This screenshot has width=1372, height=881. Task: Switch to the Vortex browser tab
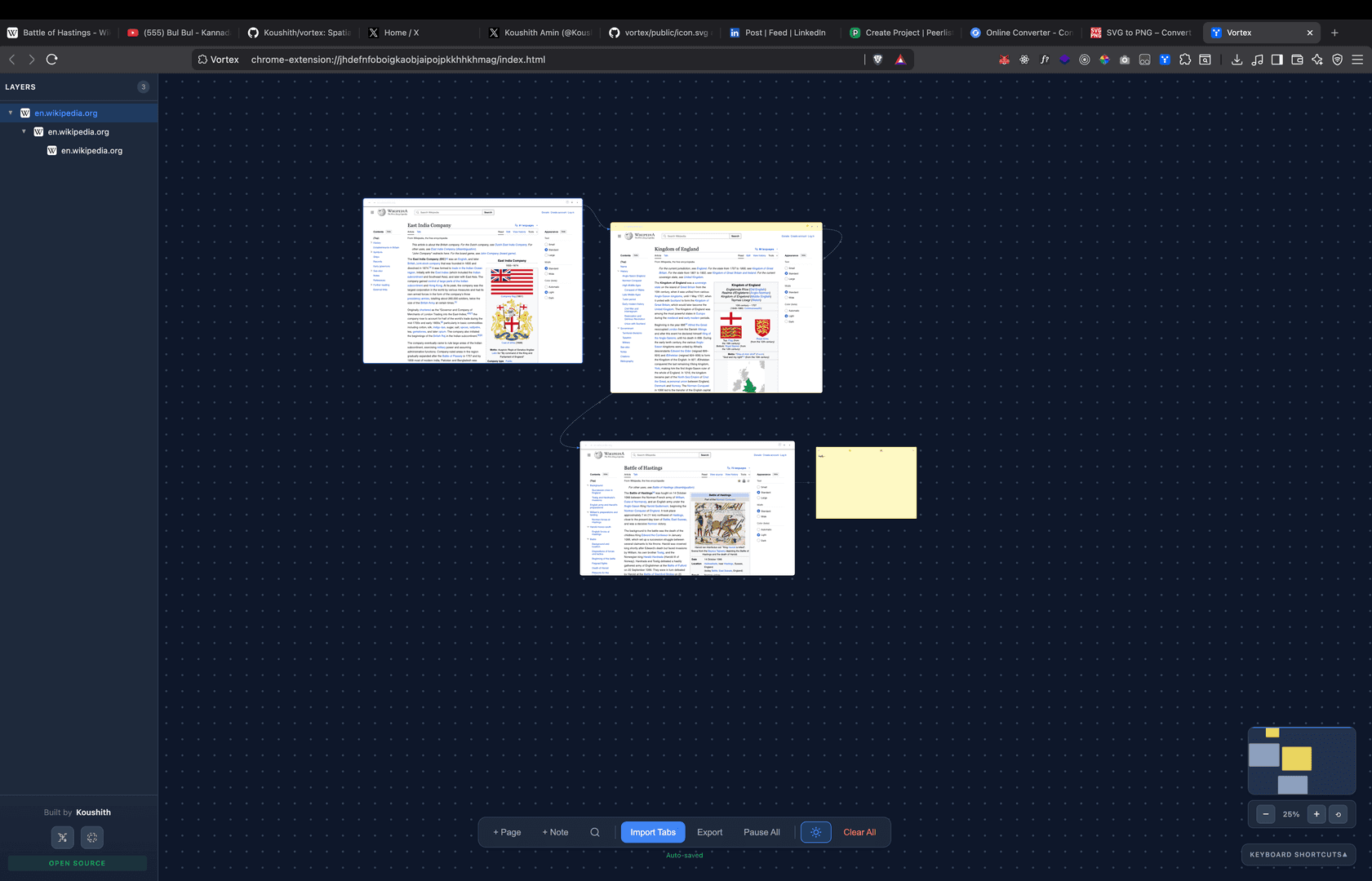click(1257, 33)
